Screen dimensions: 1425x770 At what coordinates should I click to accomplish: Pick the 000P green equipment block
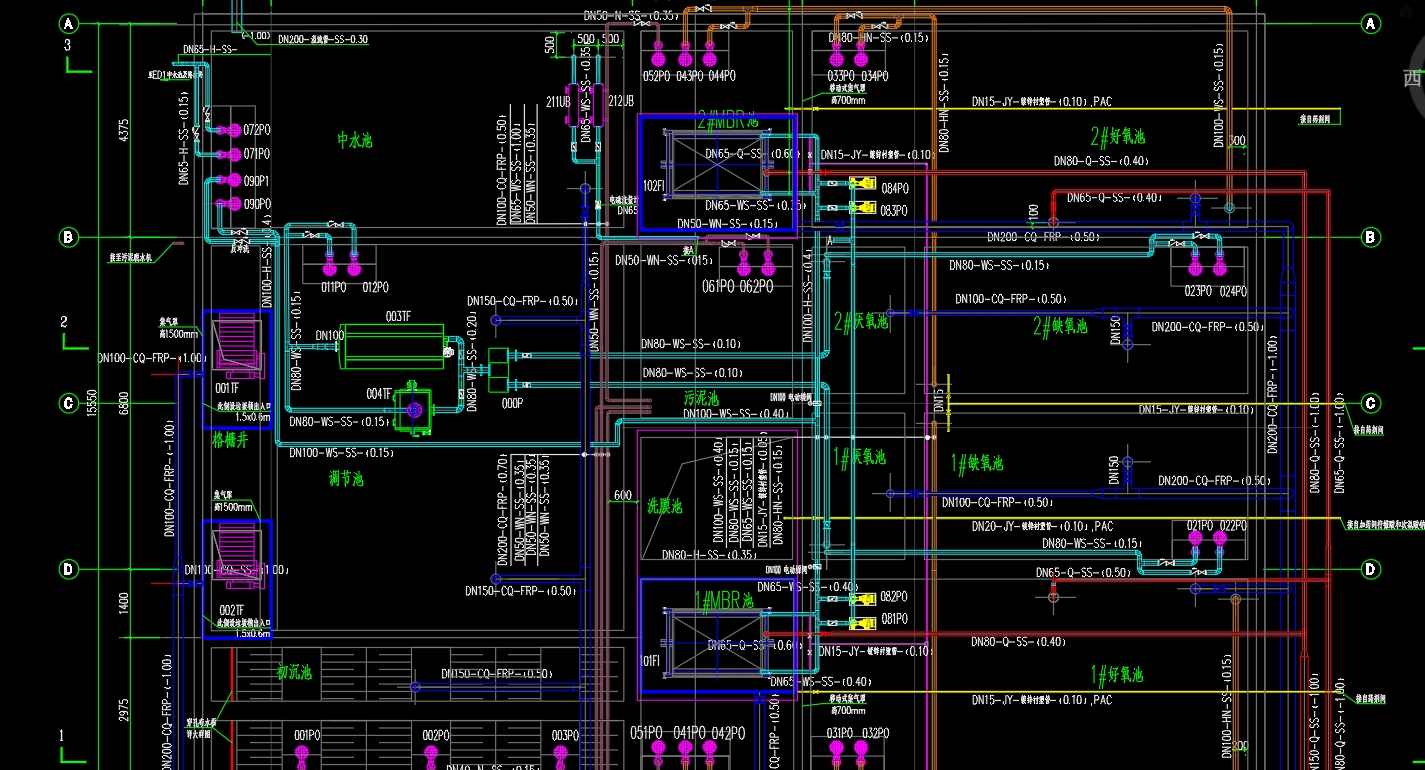click(500, 370)
